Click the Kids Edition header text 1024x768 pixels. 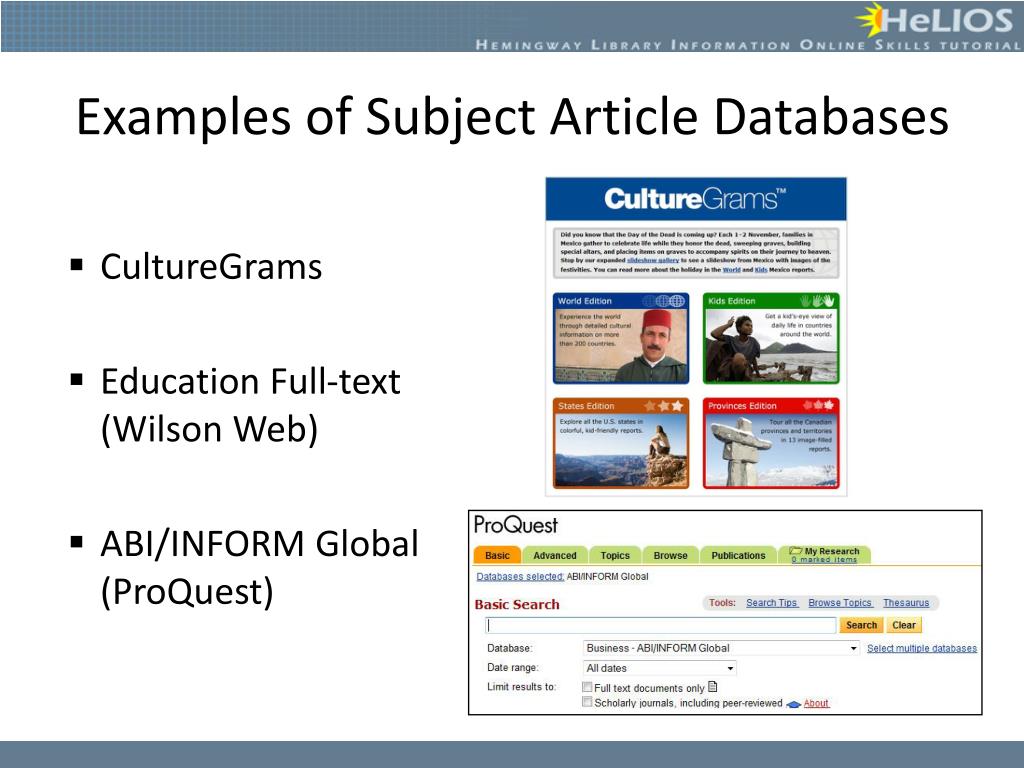pyautogui.click(x=731, y=301)
